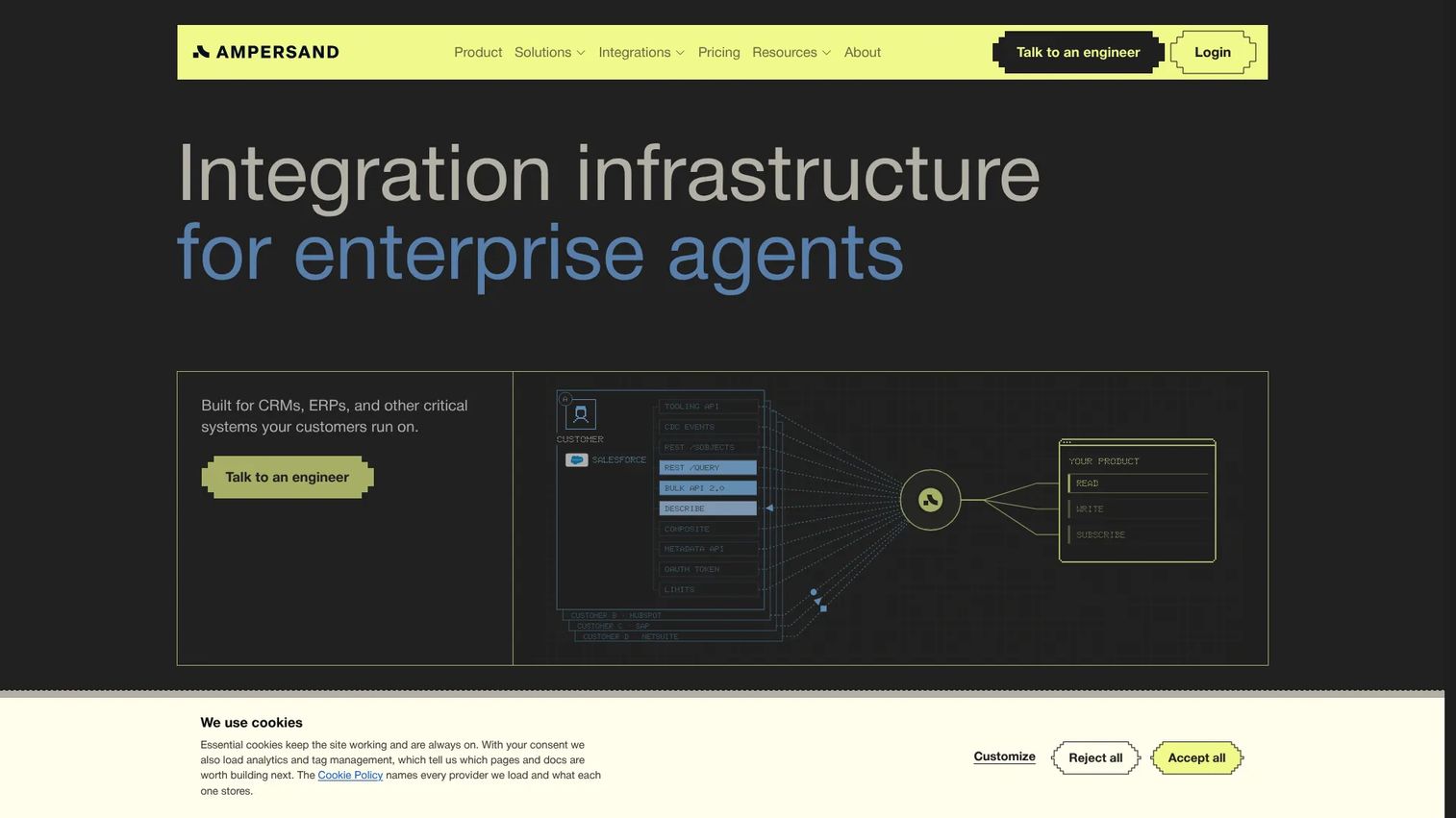1456x818 pixels.
Task: Click the We use cookies heading
Action: point(251,722)
